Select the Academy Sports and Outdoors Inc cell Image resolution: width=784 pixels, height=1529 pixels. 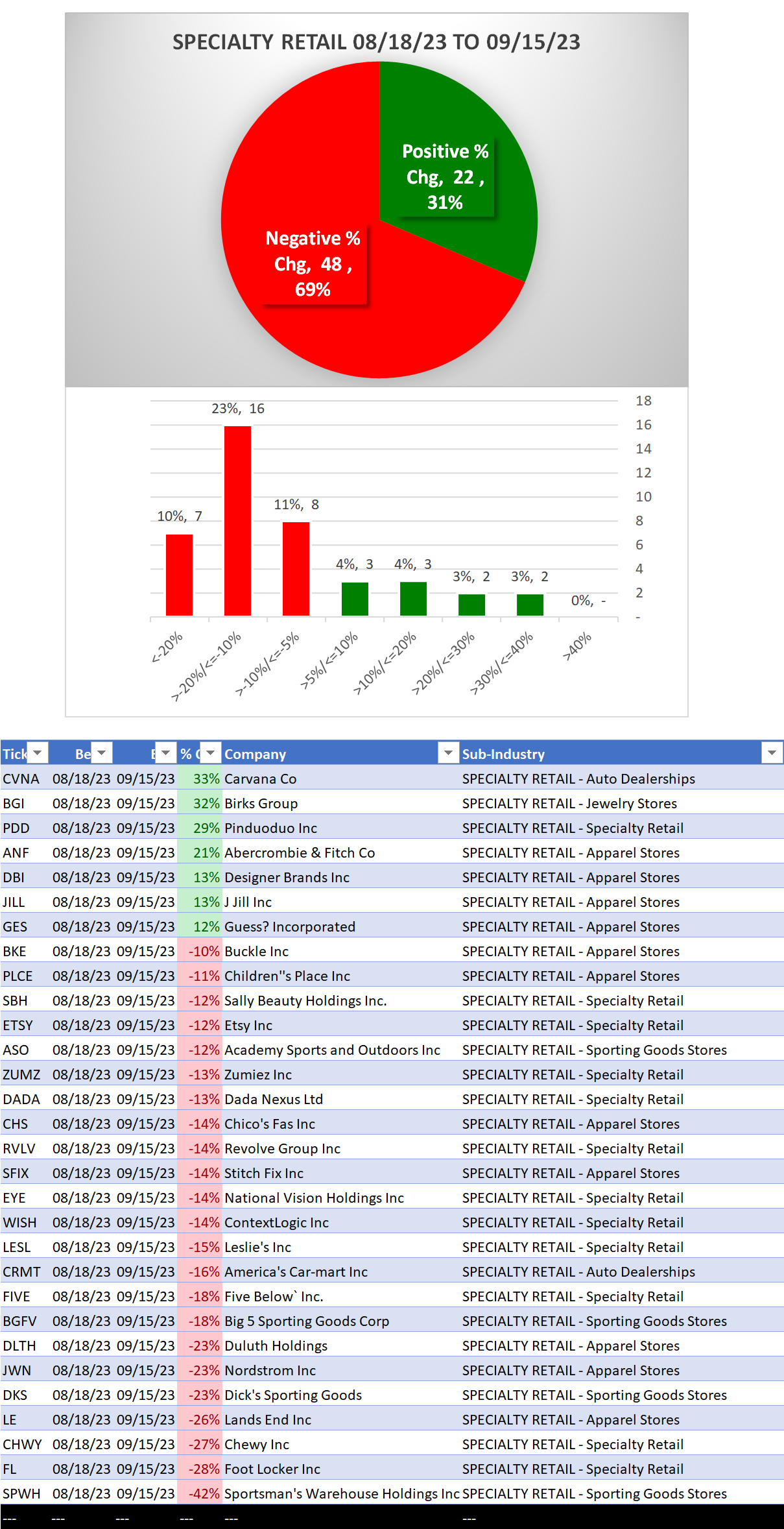(341, 1050)
